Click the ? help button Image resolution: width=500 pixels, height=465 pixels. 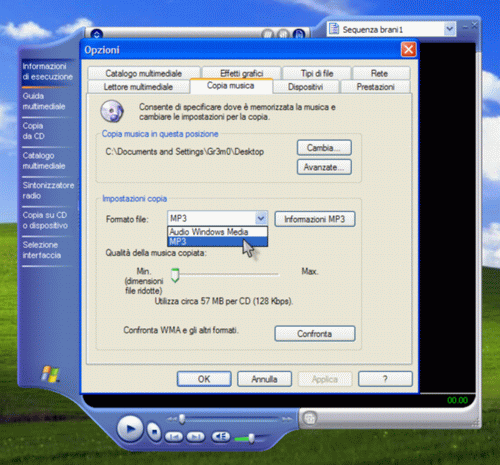[385, 379]
